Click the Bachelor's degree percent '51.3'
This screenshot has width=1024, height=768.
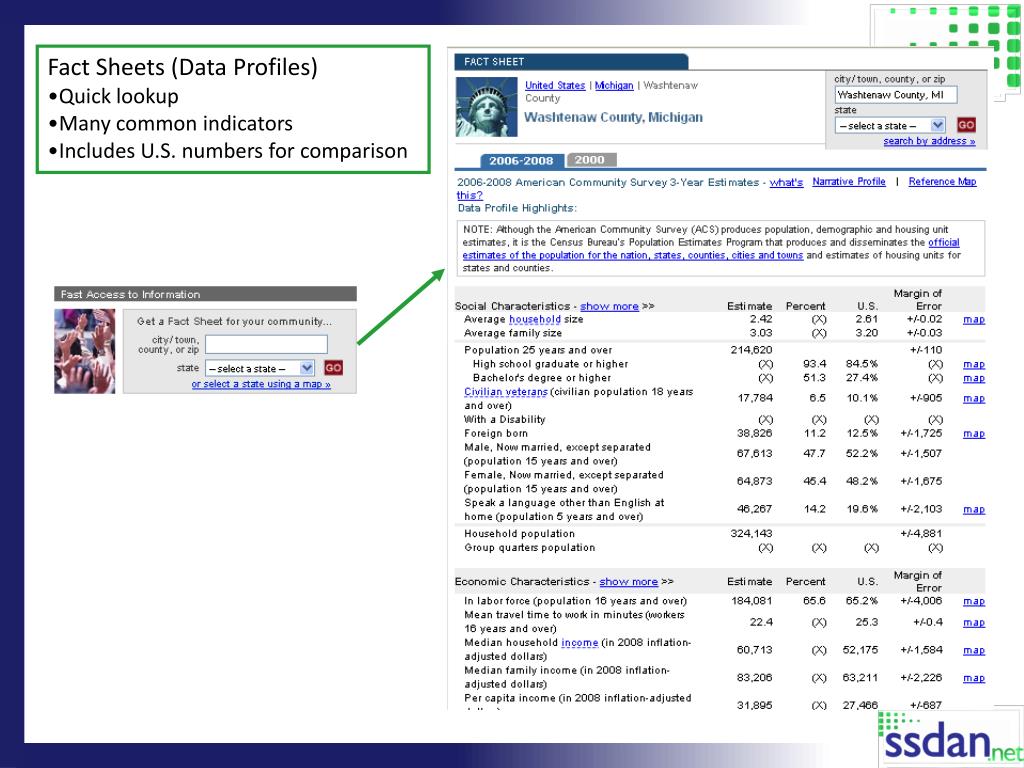click(x=814, y=378)
